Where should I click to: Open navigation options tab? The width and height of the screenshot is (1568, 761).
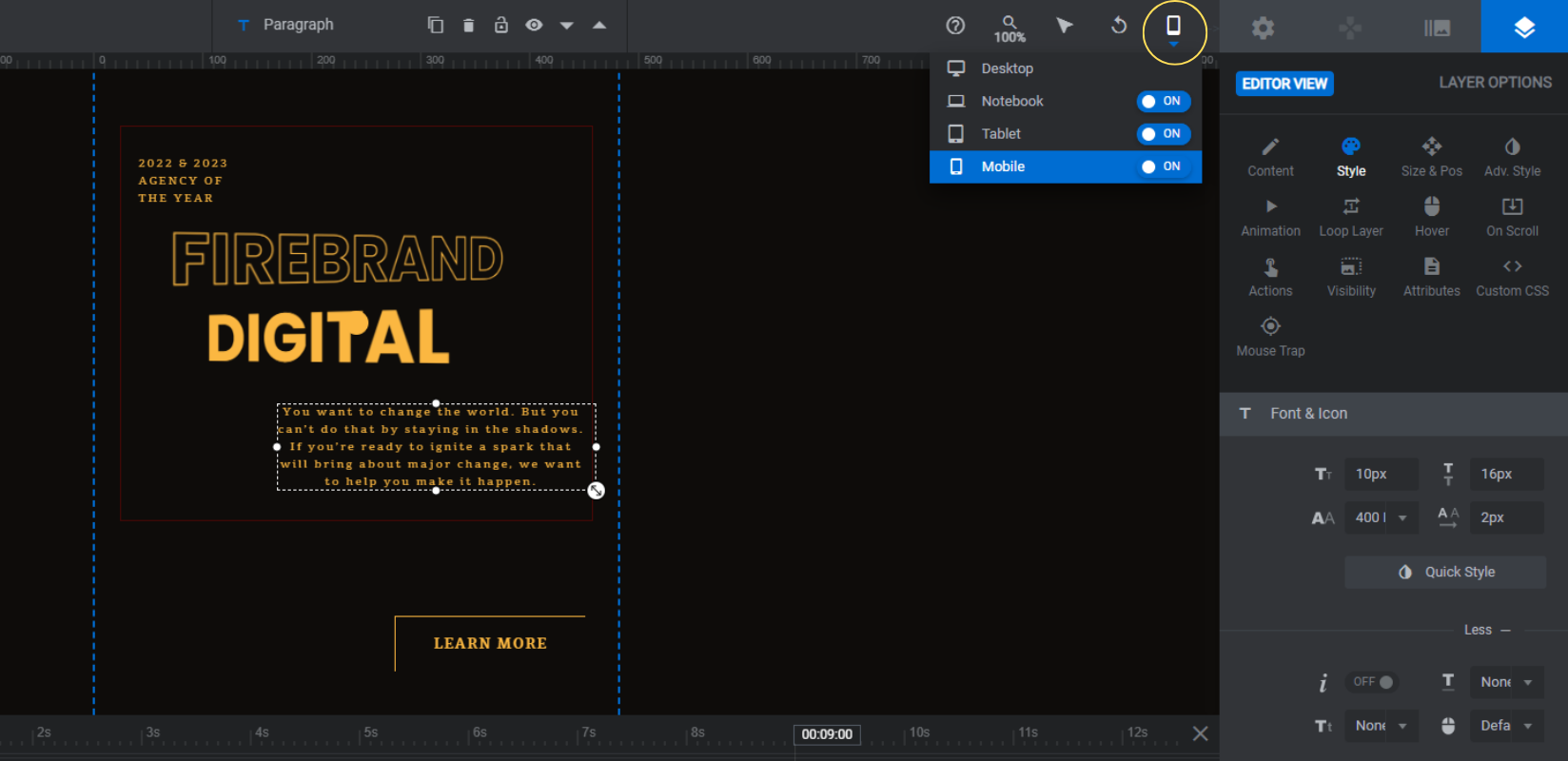coord(1350,28)
